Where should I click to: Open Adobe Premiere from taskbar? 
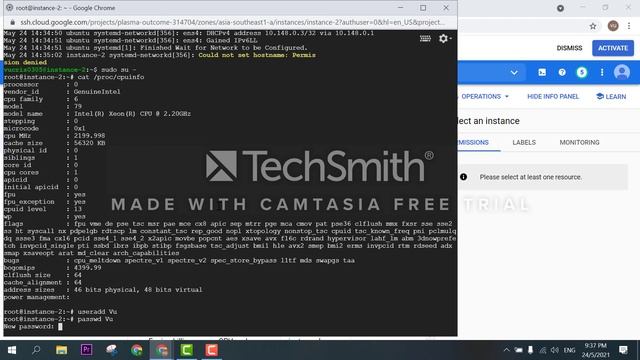click(x=87, y=350)
